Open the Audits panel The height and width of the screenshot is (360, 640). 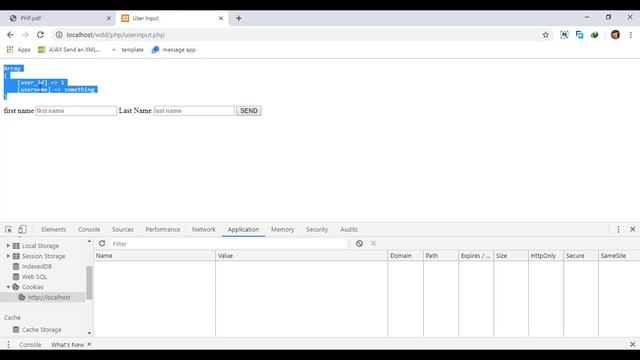349,229
